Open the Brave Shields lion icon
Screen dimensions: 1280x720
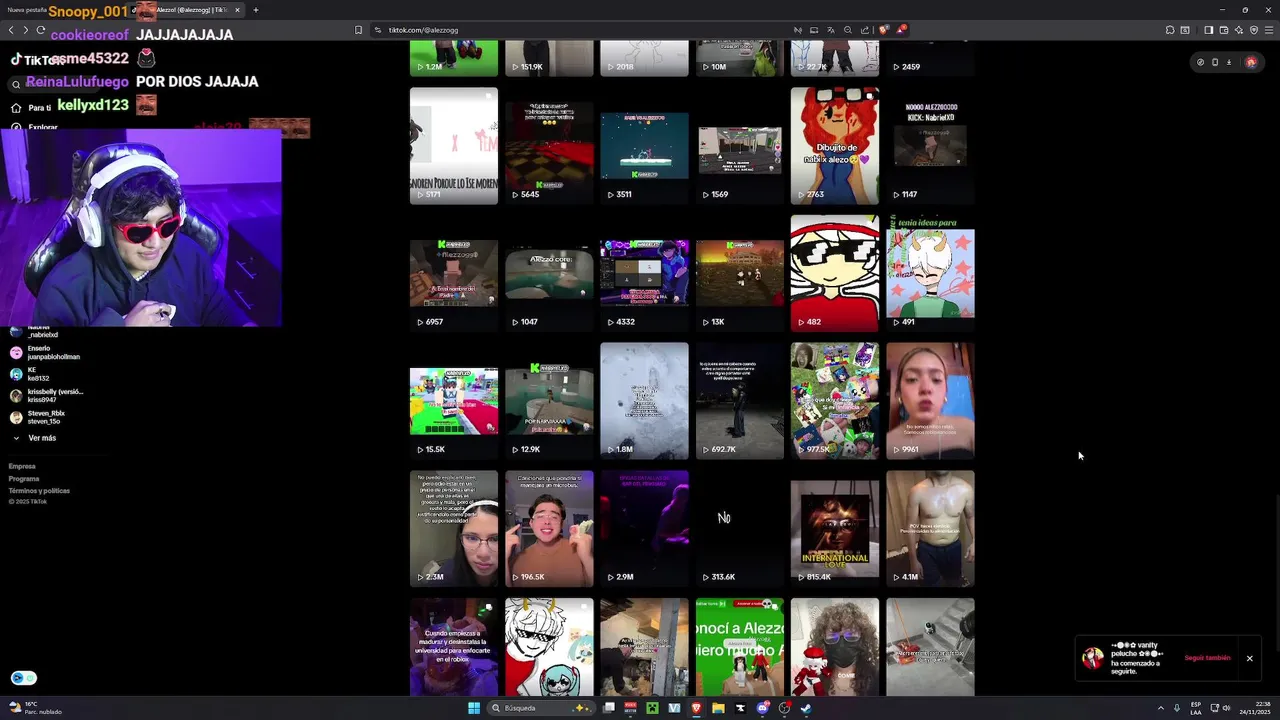pos(883,30)
